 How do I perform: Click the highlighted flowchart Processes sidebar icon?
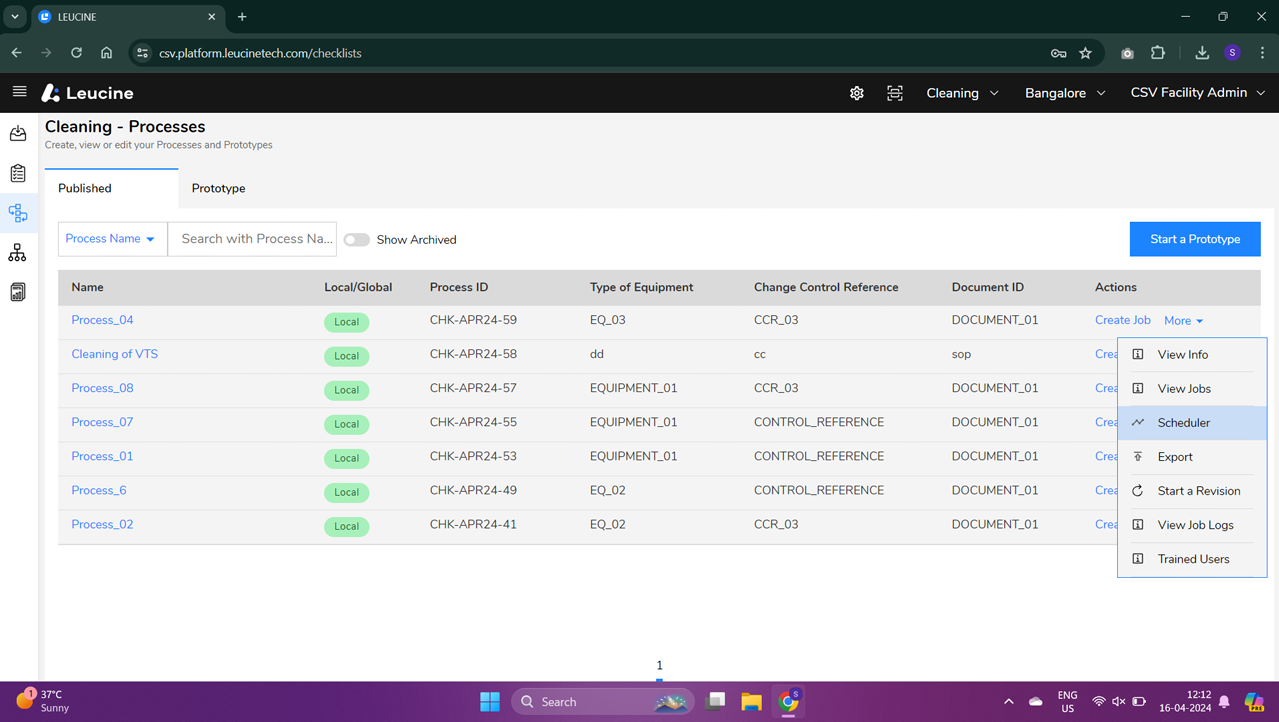17,212
